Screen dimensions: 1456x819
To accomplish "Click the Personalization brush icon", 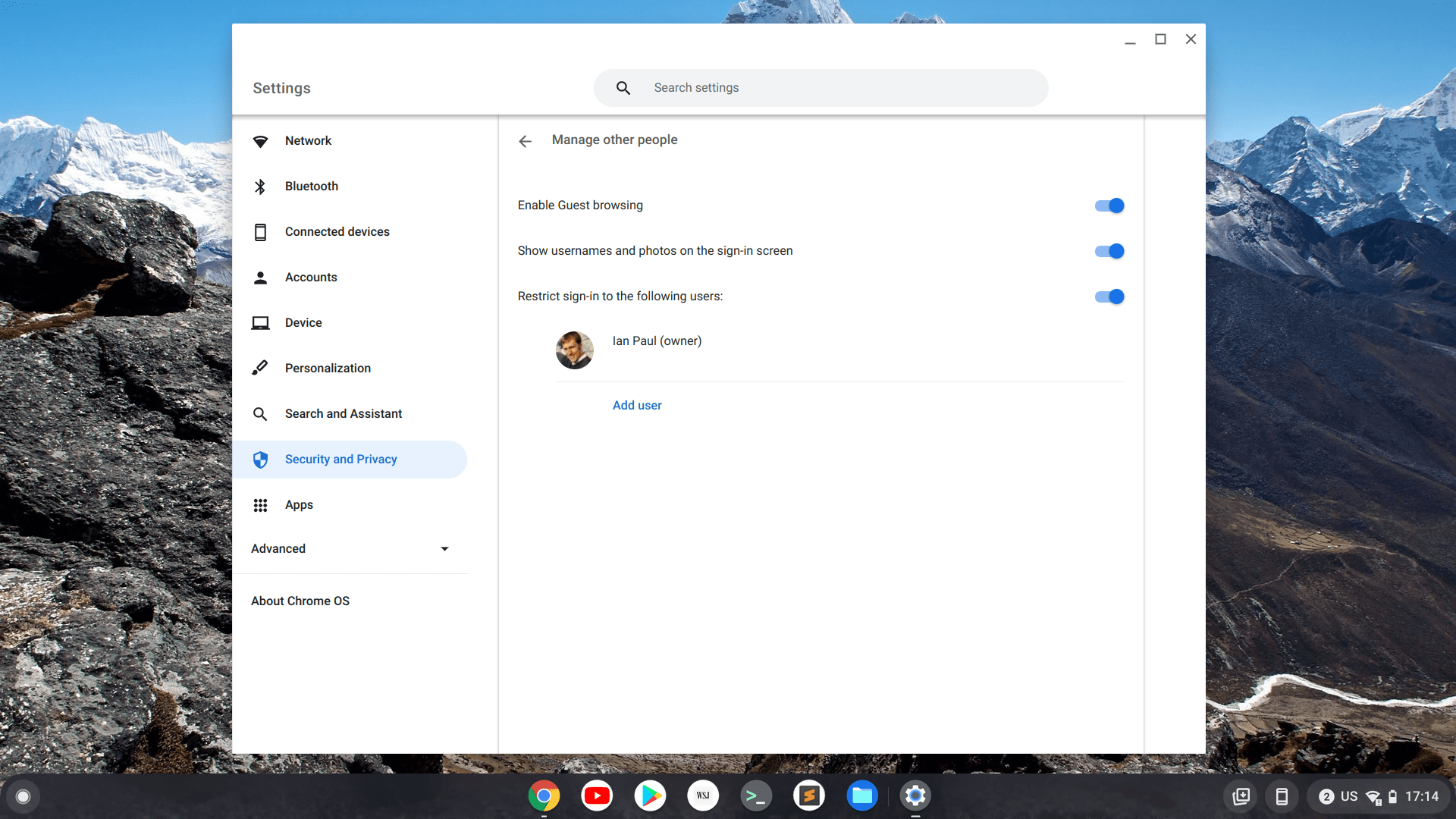I will [x=260, y=368].
